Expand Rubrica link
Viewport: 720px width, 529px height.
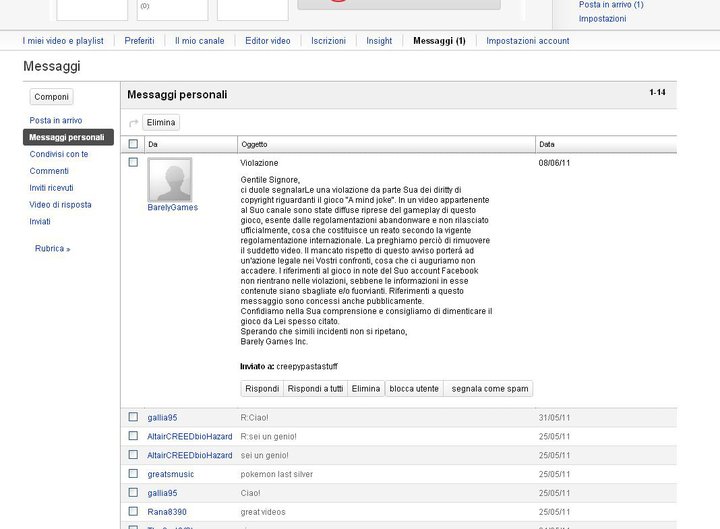point(52,248)
